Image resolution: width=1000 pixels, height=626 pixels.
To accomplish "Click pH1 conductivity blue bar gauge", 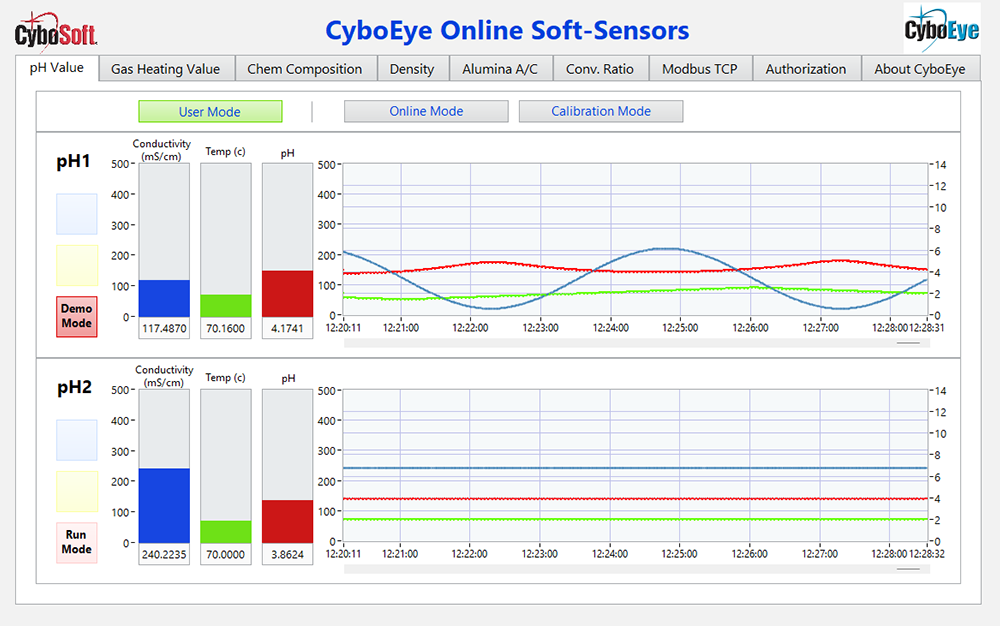I will click(164, 240).
